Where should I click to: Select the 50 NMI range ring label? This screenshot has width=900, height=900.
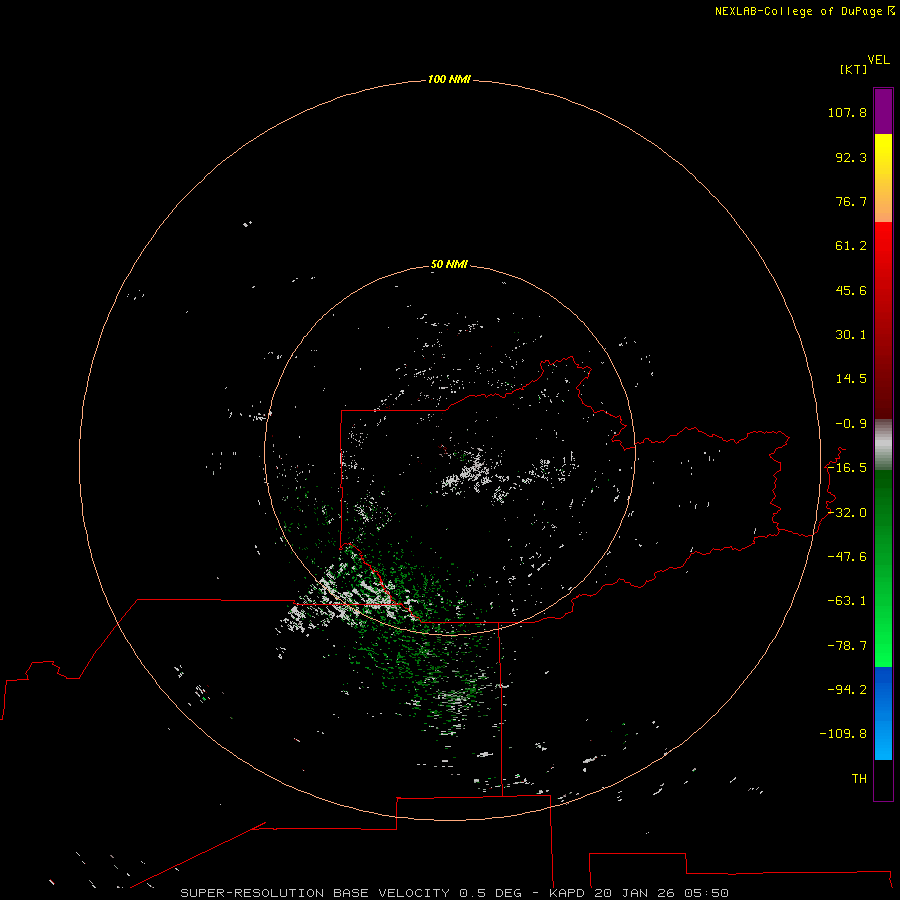[x=449, y=264]
